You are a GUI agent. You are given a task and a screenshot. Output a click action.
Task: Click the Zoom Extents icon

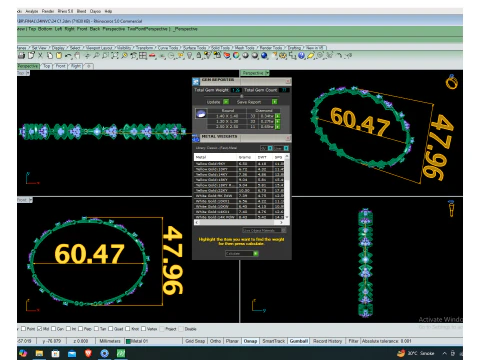[115, 56]
